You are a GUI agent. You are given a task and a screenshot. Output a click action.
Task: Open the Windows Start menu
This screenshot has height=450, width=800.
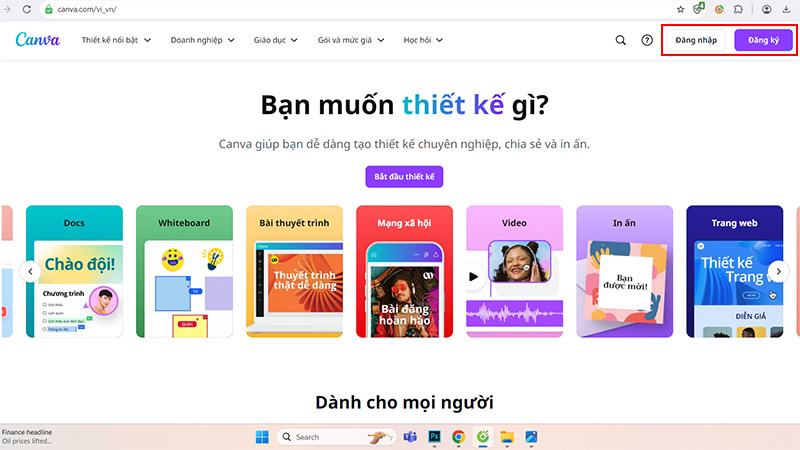click(x=262, y=437)
